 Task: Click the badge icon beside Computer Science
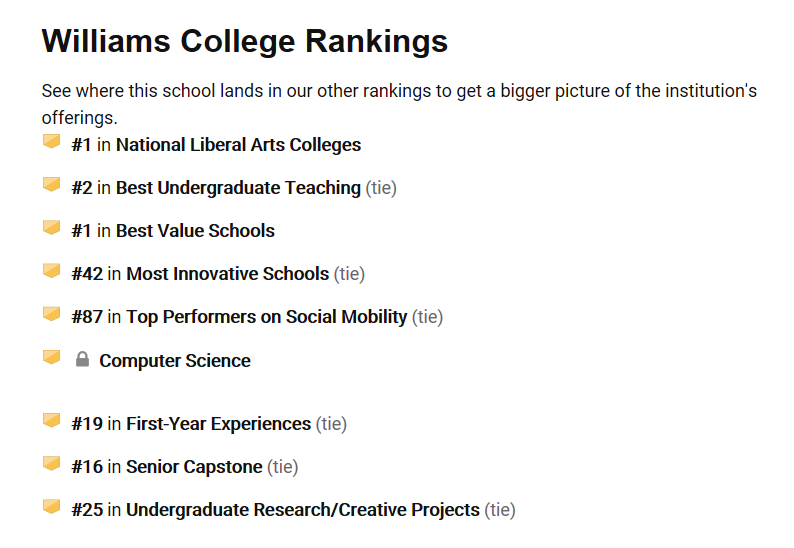(x=51, y=357)
